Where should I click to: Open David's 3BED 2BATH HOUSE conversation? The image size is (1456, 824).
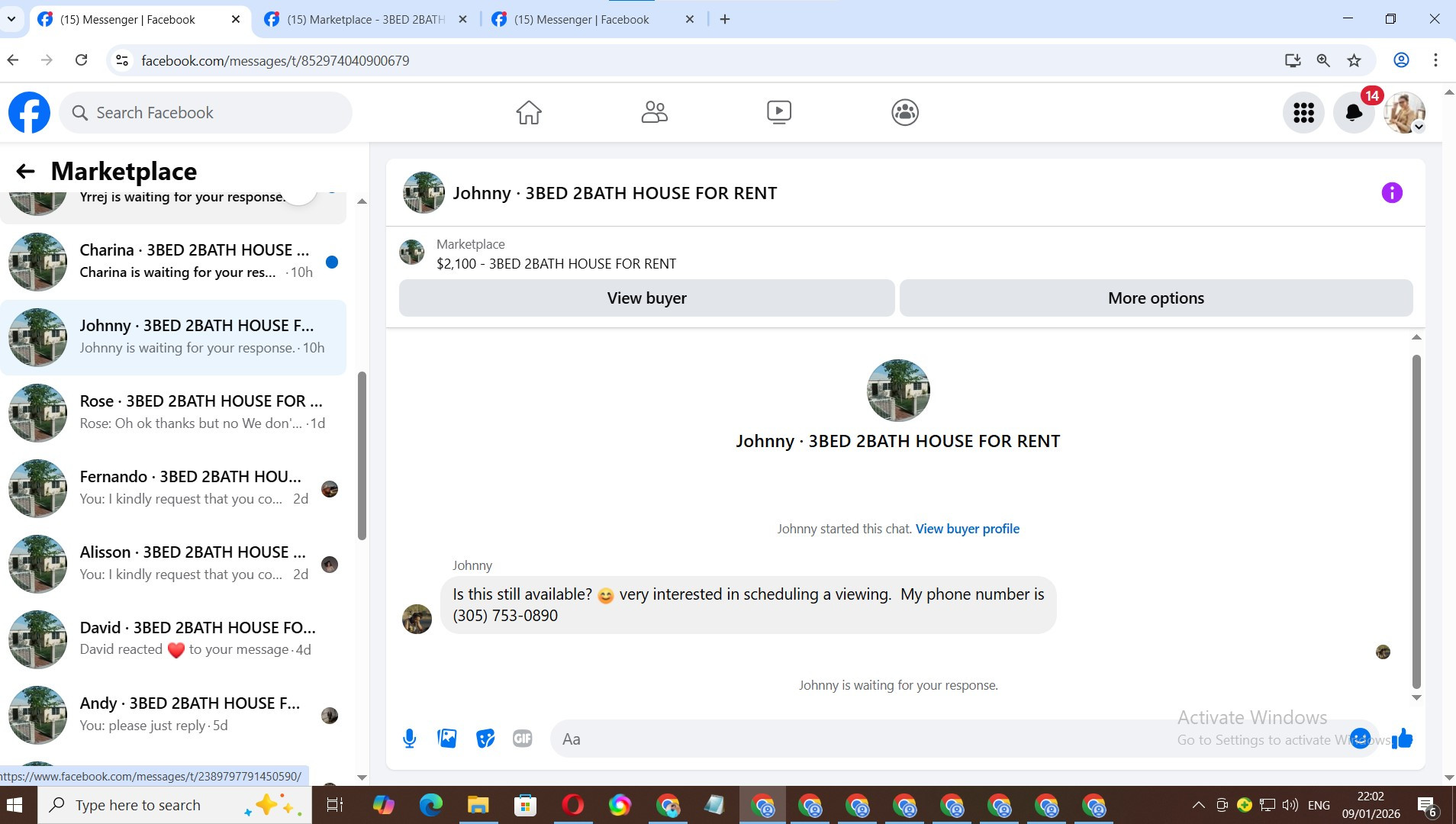click(173, 639)
